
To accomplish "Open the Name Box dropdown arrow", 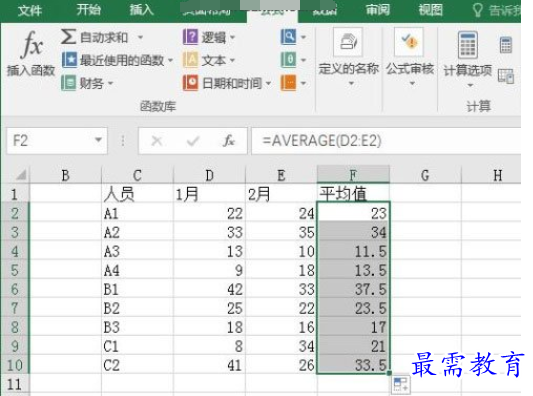I will point(98,140).
